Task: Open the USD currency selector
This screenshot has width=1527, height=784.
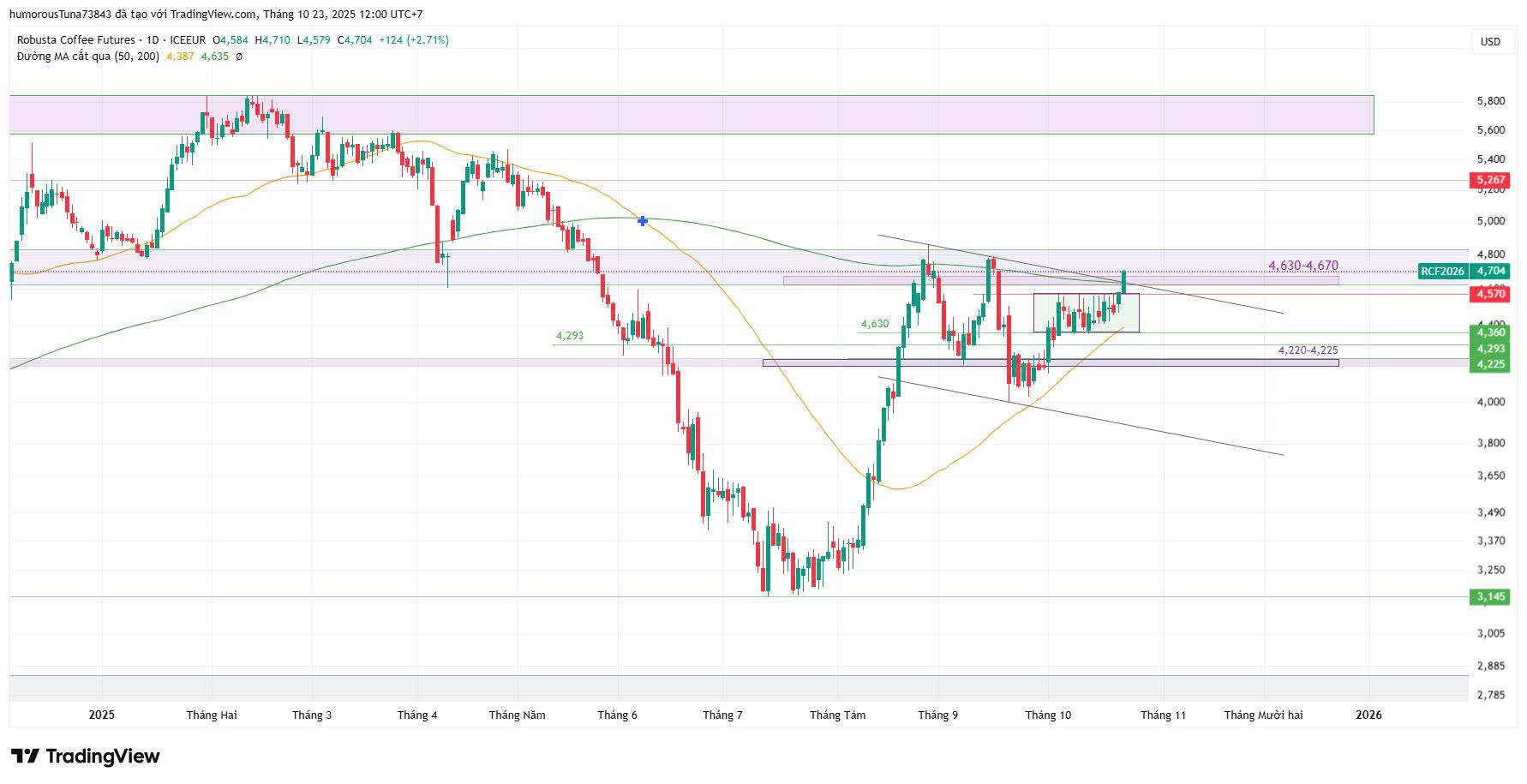Action: tap(1490, 41)
